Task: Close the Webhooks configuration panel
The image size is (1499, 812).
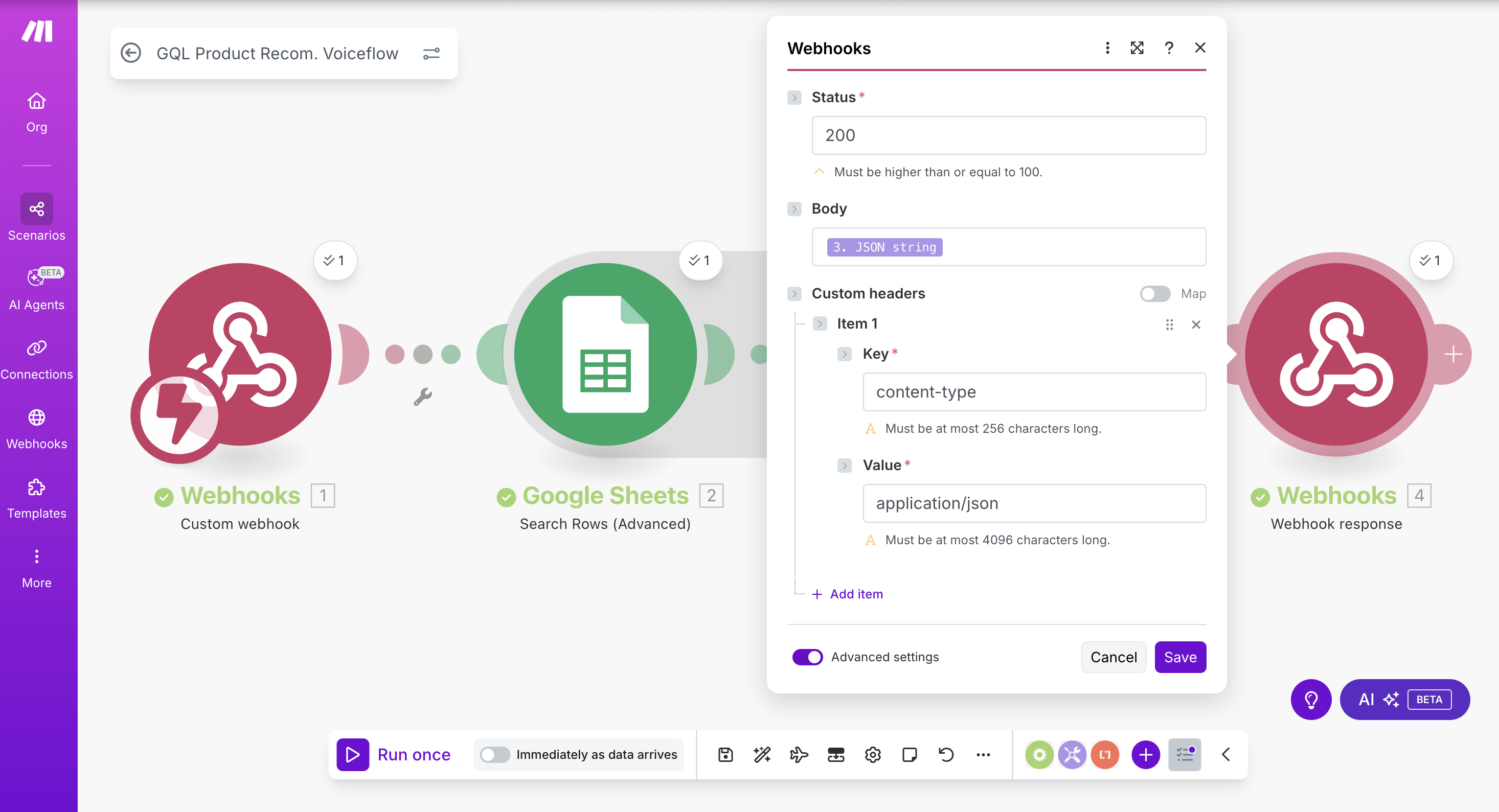Action: click(1200, 48)
